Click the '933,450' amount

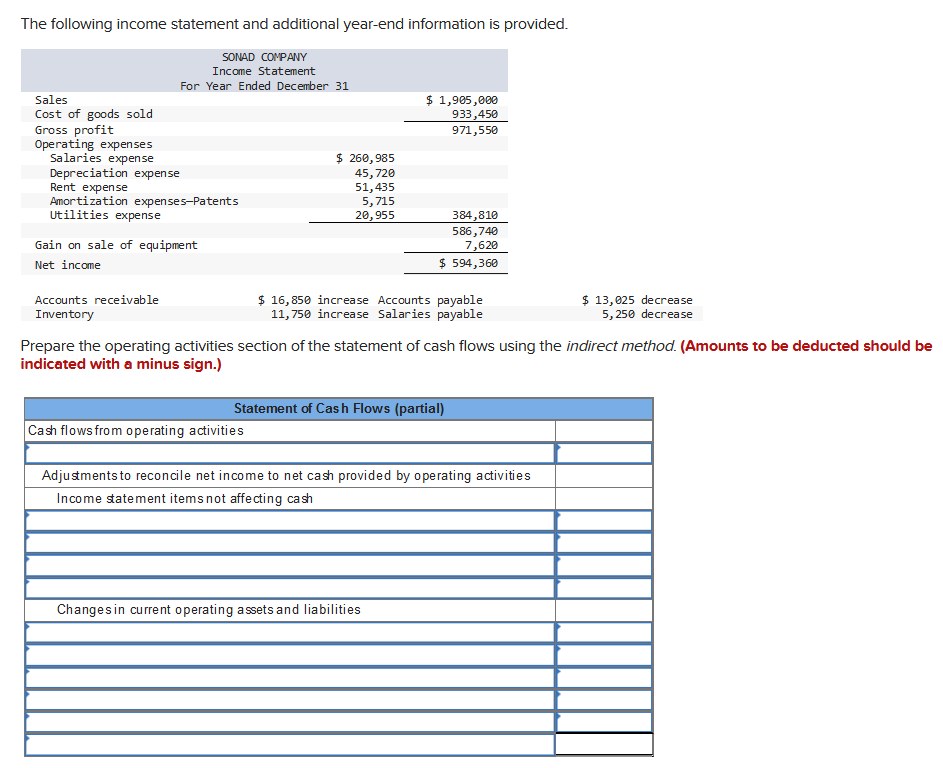(475, 114)
